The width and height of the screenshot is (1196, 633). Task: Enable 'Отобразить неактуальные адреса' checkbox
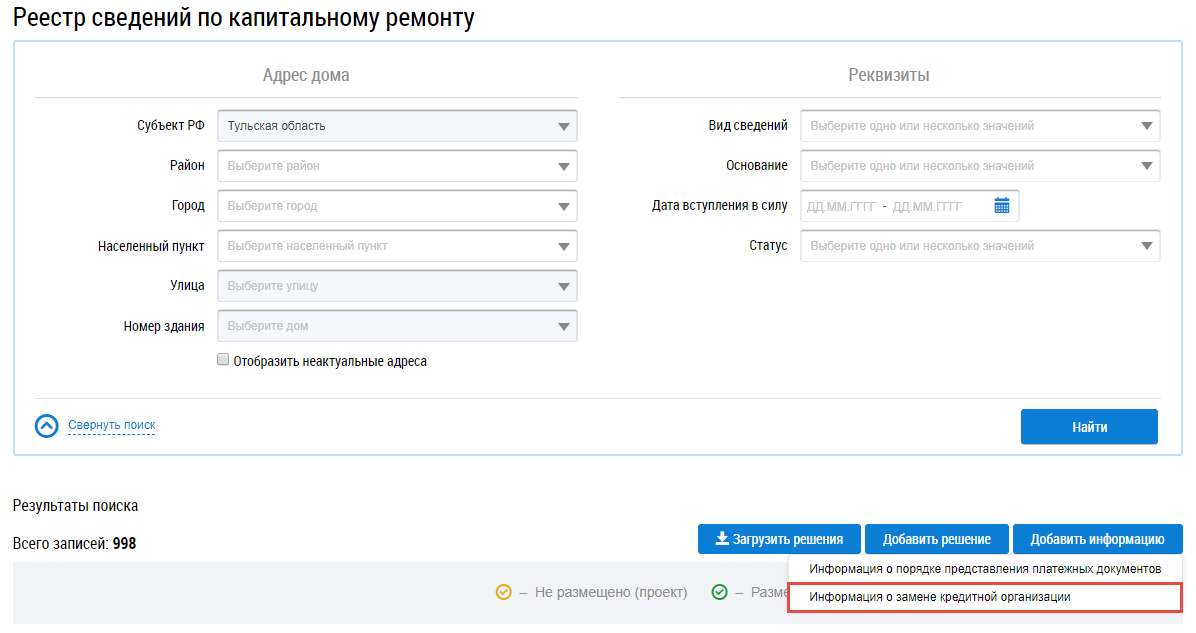[x=223, y=360]
